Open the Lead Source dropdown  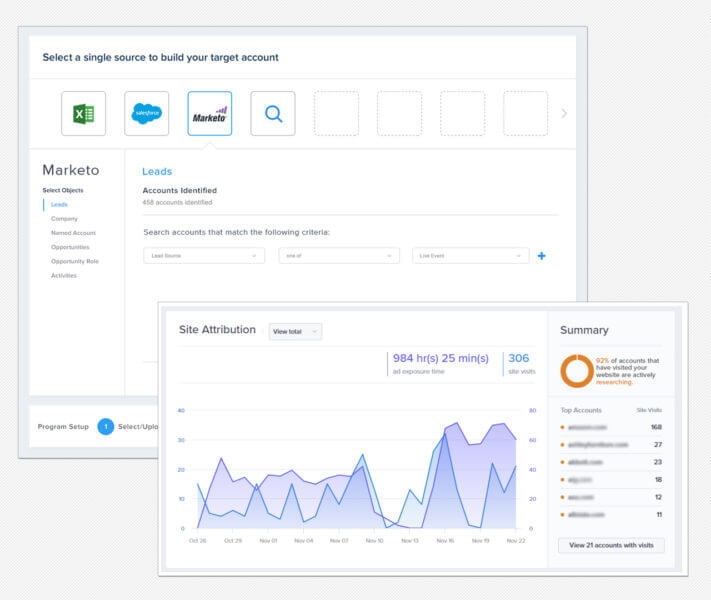click(204, 256)
